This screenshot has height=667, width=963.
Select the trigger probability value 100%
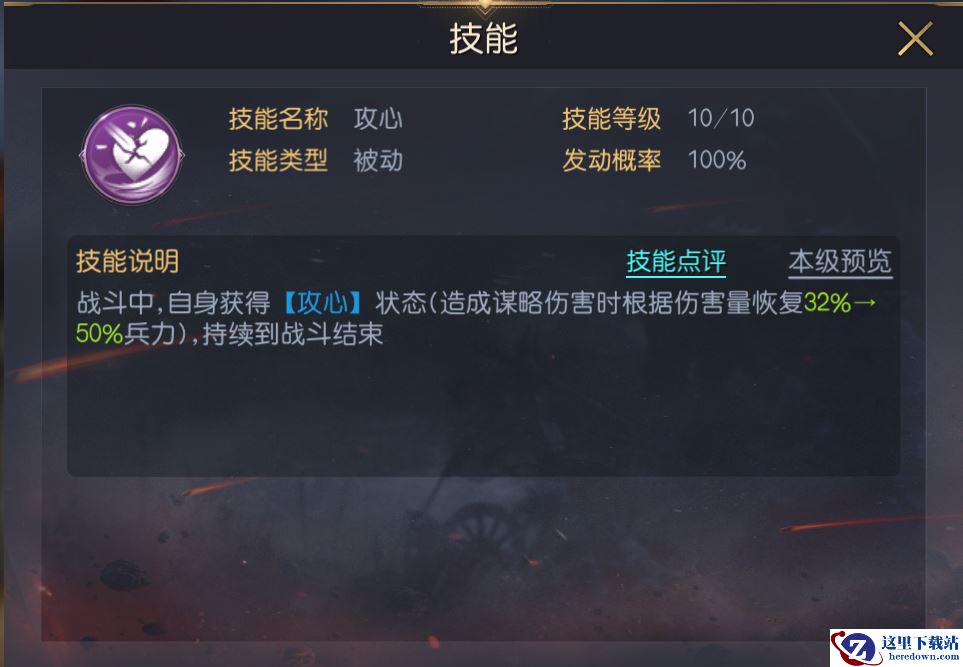(717, 160)
